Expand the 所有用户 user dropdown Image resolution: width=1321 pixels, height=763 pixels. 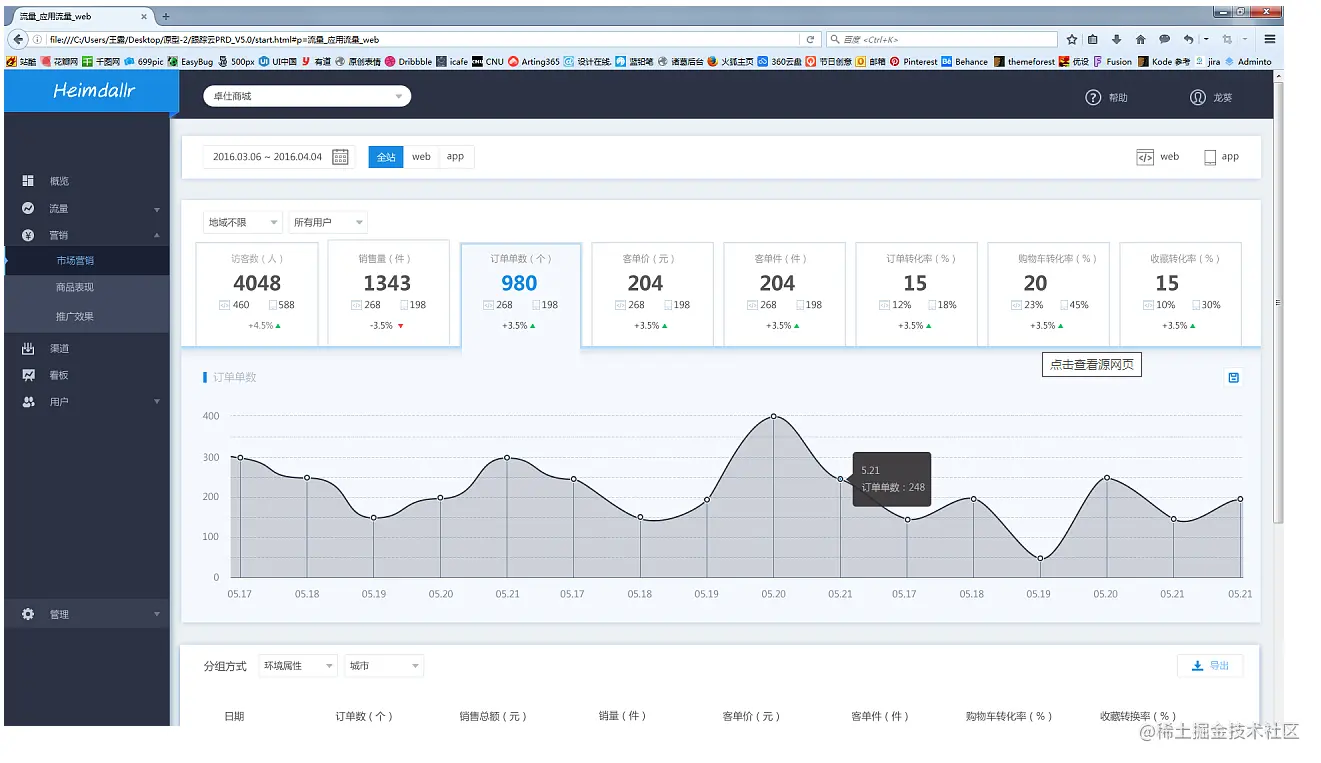click(328, 222)
